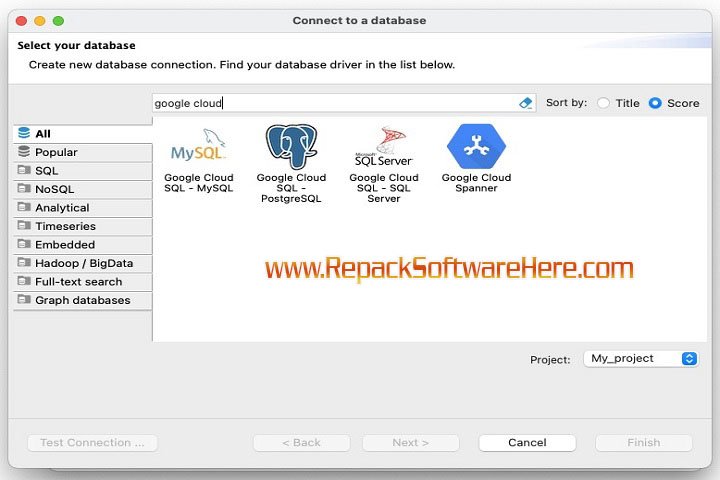
Task: Click the Timeseries category folder icon
Action: (x=24, y=226)
